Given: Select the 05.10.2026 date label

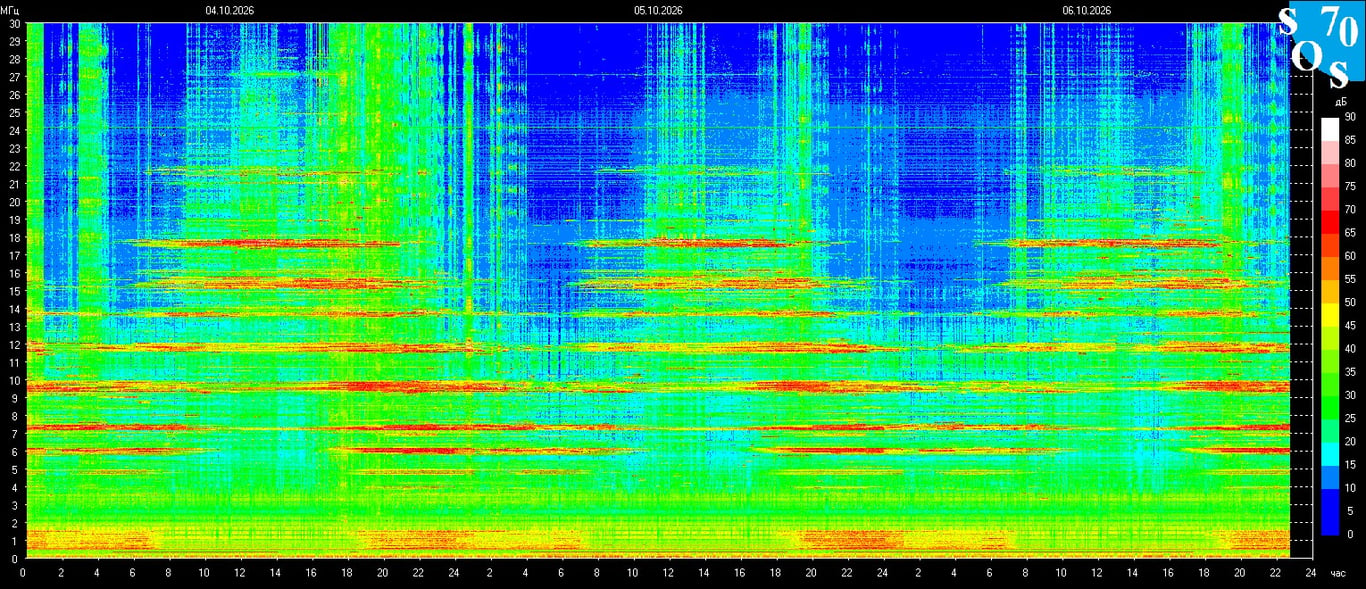Looking at the screenshot, I should (x=658, y=10).
